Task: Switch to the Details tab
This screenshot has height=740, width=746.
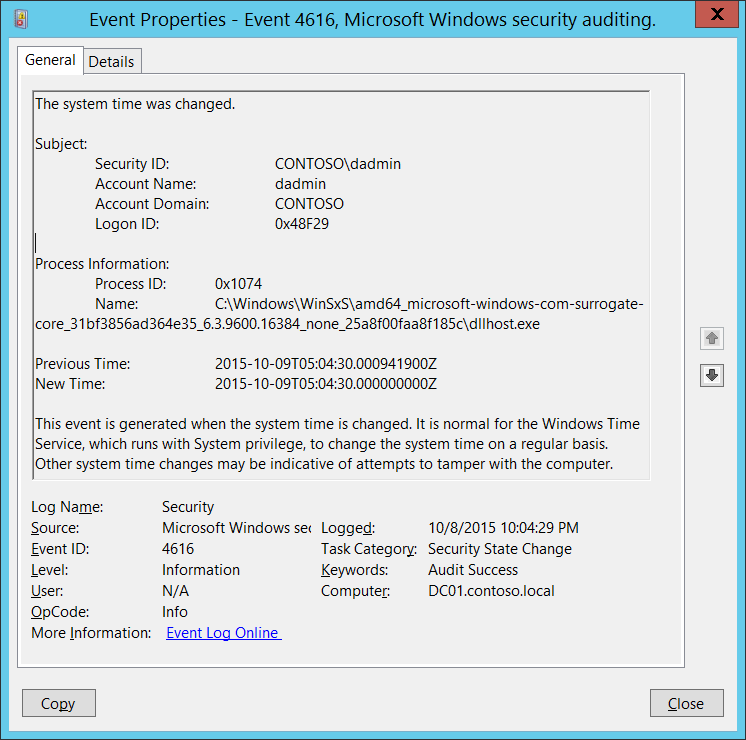Action: coord(111,61)
